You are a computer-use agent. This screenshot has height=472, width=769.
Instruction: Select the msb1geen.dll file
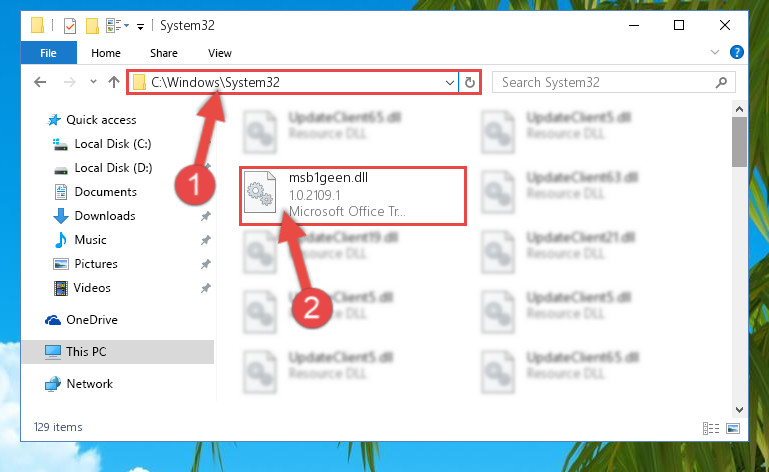[x=353, y=196]
